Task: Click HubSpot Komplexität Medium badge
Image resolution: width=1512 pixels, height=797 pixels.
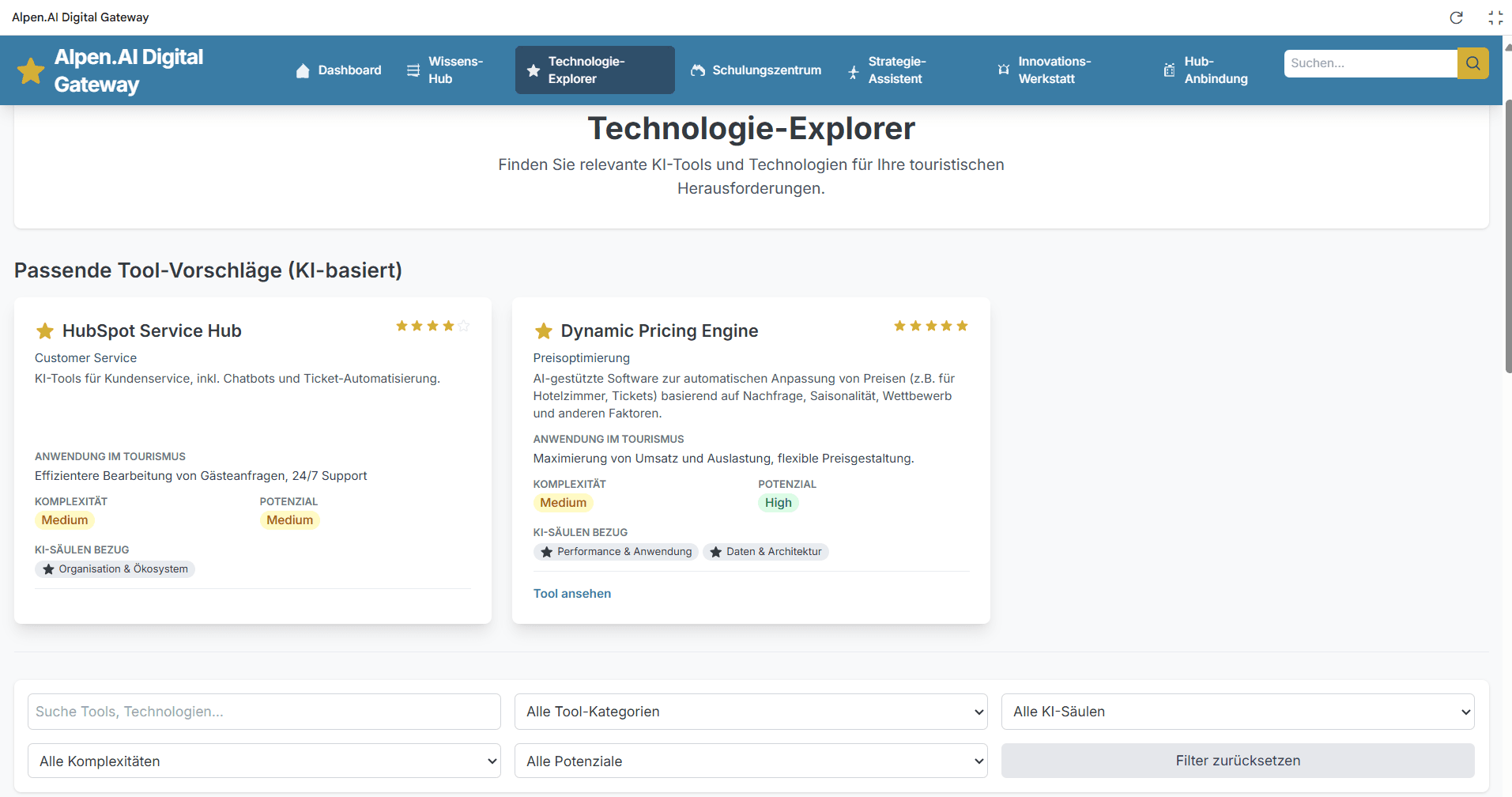Action: tap(65, 520)
